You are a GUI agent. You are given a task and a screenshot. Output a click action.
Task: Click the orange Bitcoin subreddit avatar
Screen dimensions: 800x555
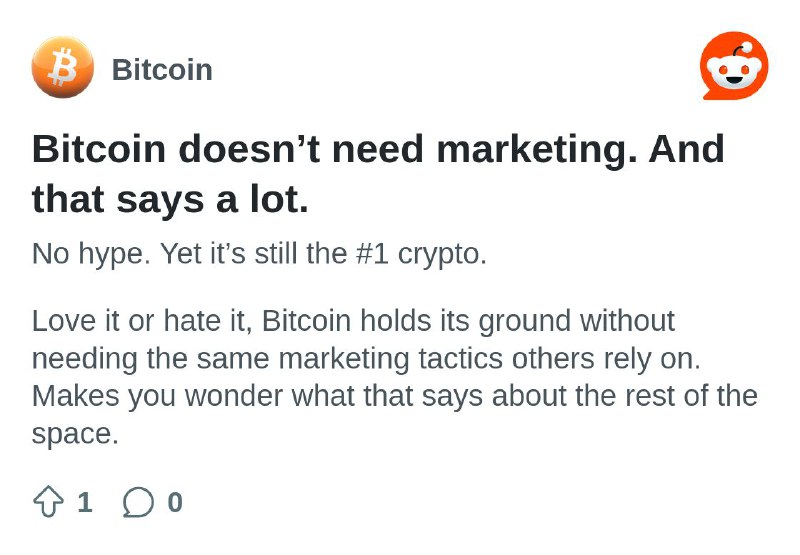pos(63,67)
